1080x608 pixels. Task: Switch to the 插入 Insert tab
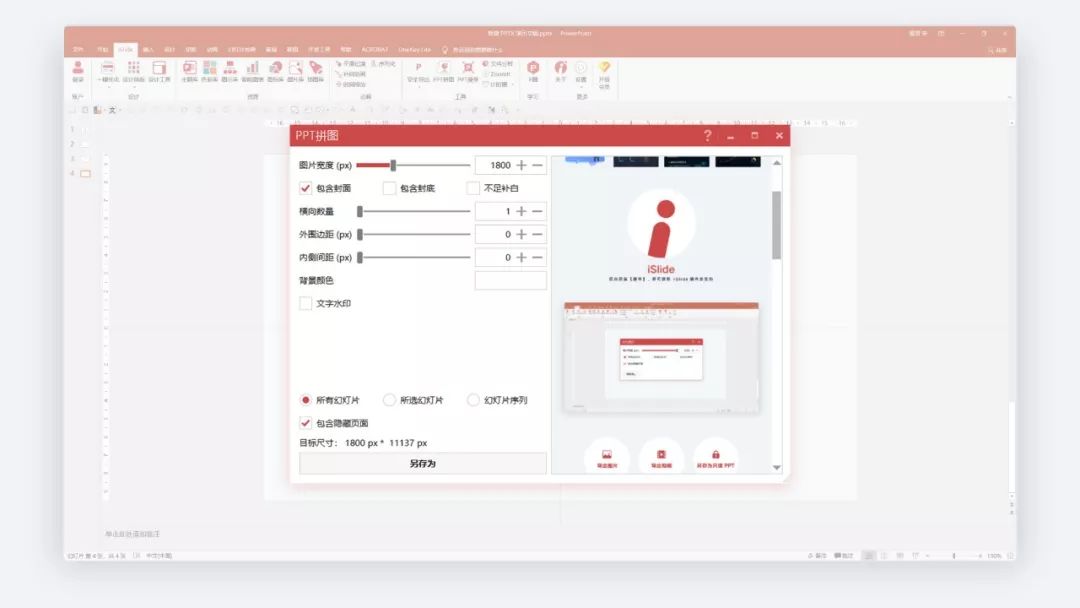coord(148,50)
